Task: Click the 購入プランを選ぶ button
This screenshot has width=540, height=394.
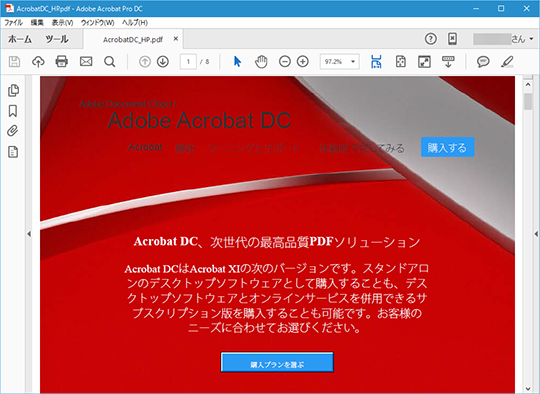Action: click(x=277, y=363)
